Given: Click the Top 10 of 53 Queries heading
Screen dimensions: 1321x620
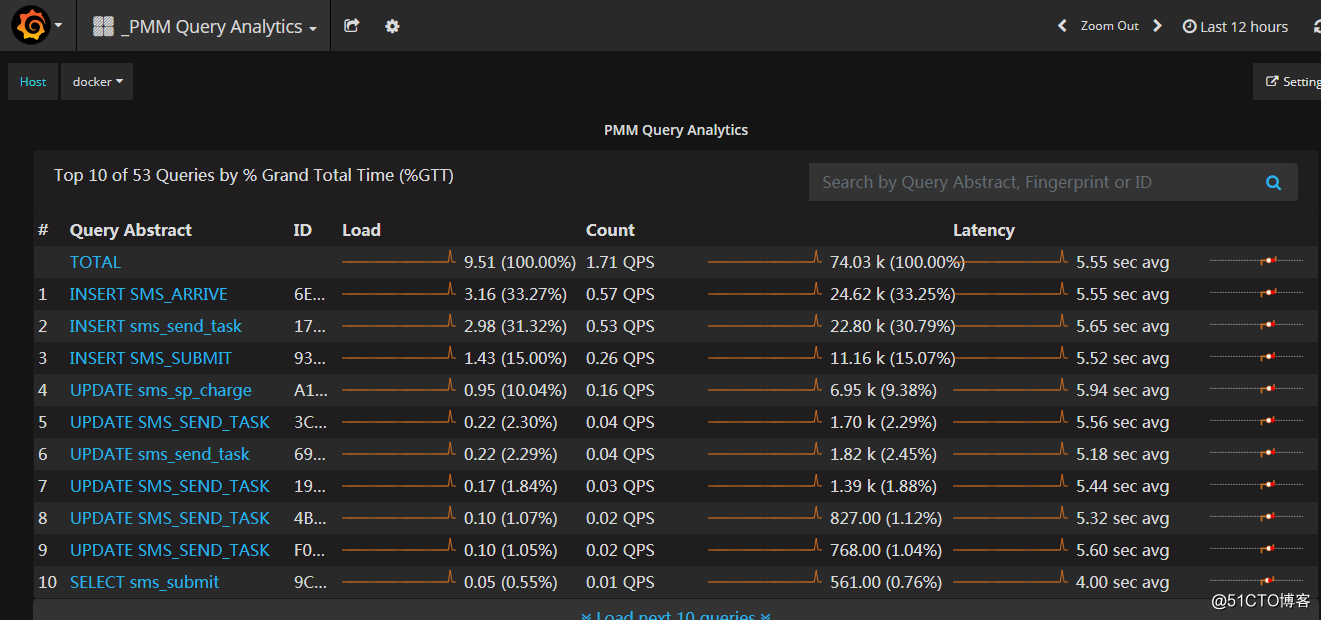Looking at the screenshot, I should click(254, 175).
